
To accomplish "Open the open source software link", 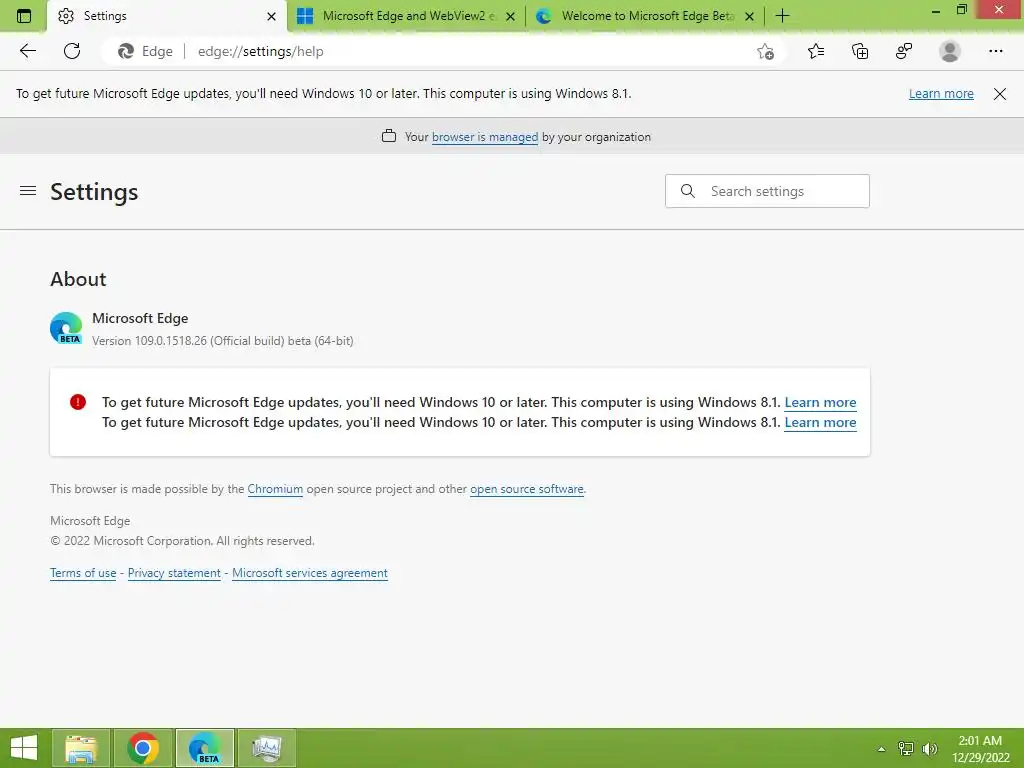I will pyautogui.click(x=526, y=488).
